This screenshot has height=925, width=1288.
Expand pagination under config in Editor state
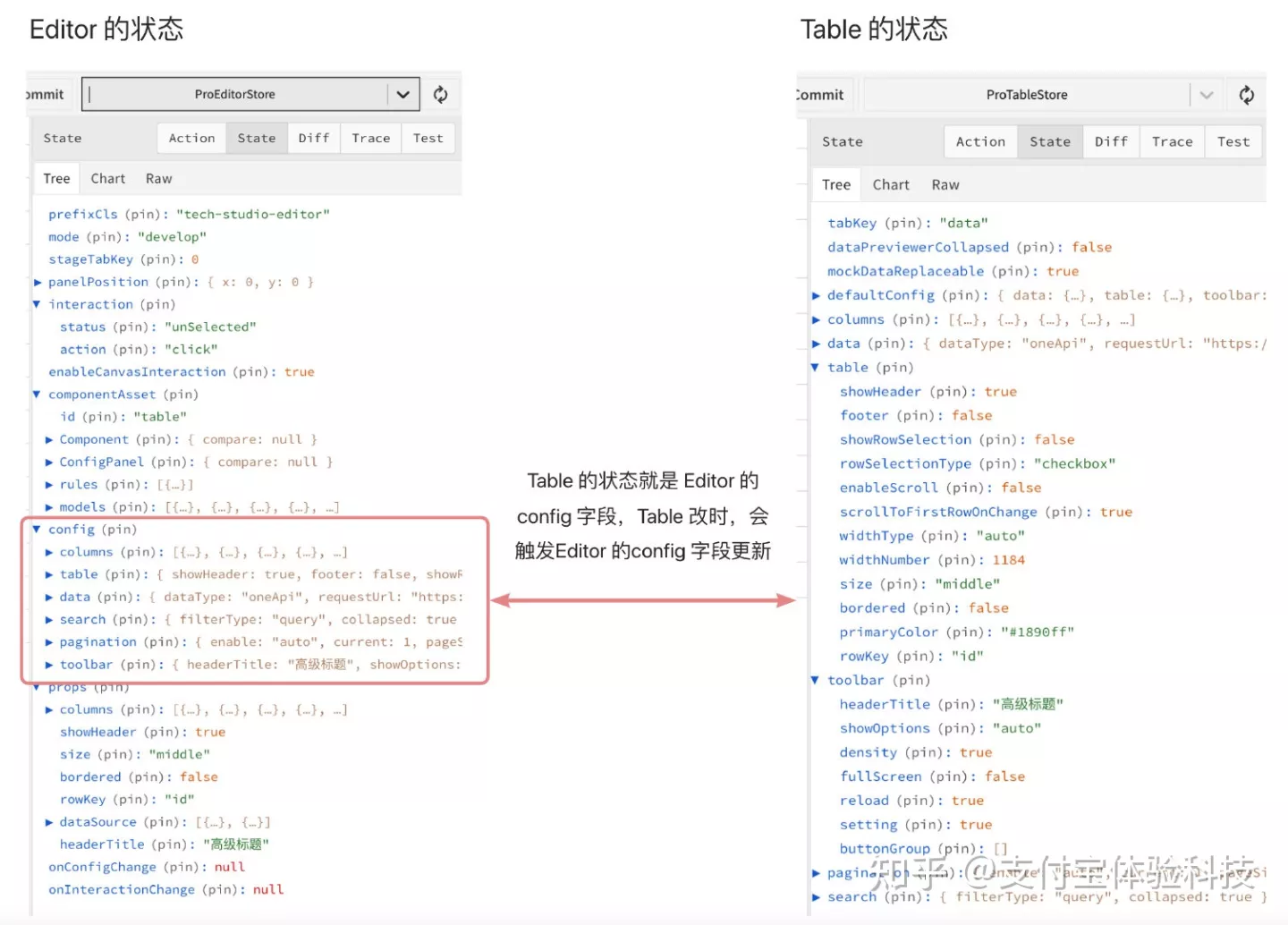click(x=49, y=642)
